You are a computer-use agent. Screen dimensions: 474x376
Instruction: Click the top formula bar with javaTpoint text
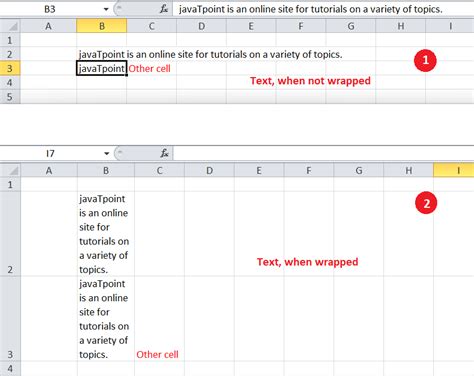pyautogui.click(x=323, y=9)
